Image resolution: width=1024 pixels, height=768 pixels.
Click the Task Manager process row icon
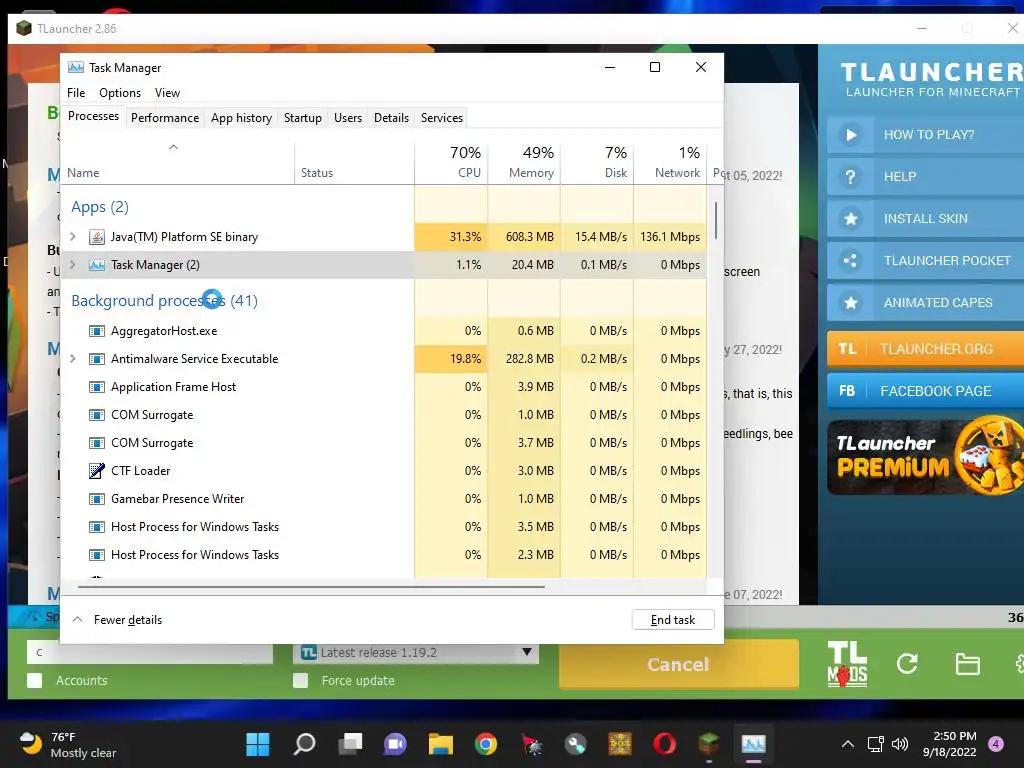click(97, 265)
